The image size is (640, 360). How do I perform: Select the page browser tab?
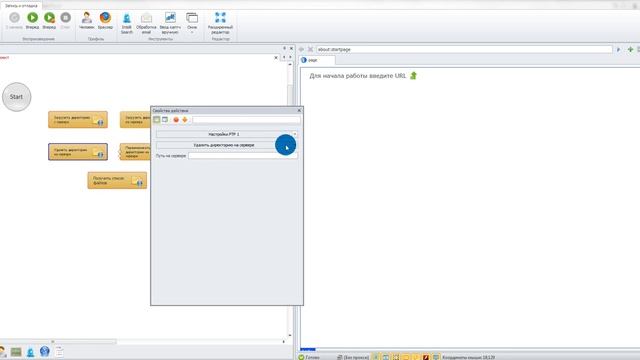318,60
